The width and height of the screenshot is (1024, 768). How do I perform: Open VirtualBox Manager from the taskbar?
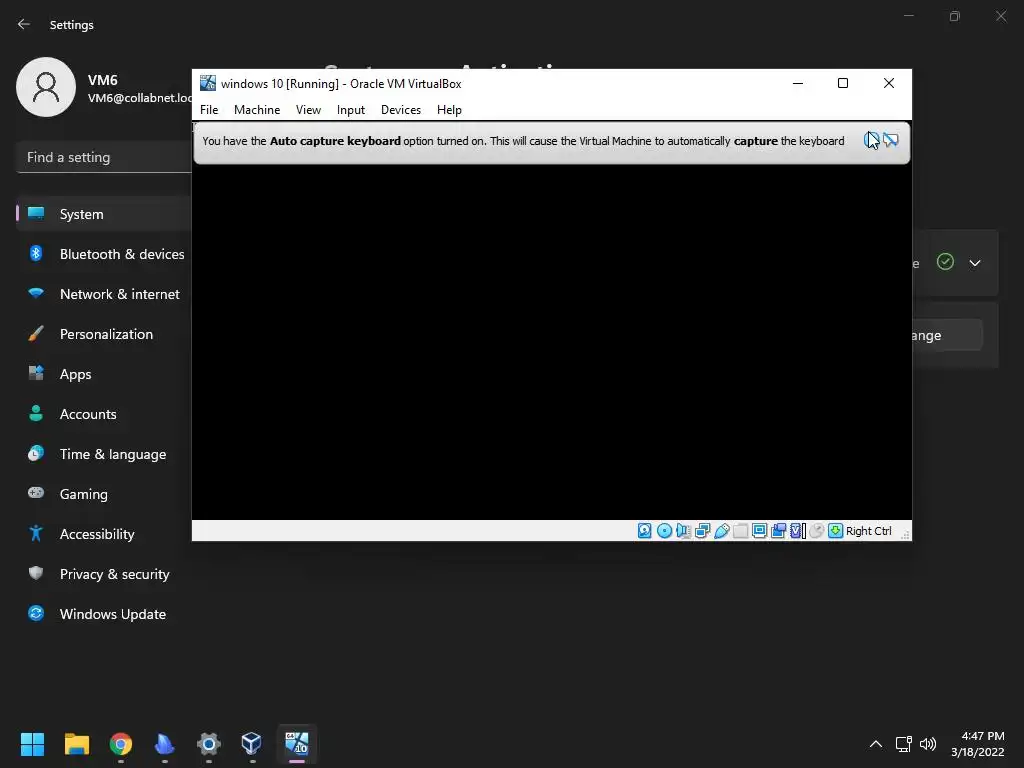(x=252, y=744)
